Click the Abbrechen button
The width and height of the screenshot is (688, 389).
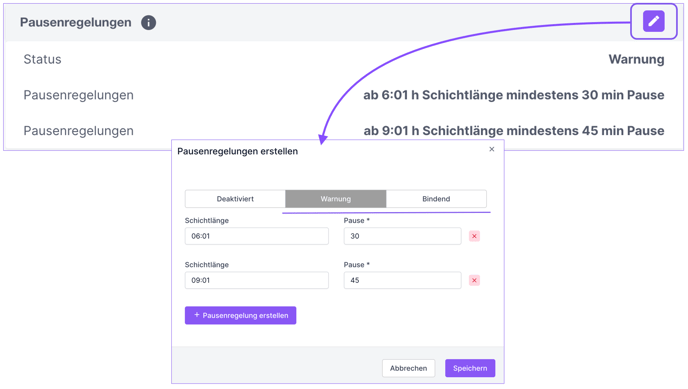(408, 368)
